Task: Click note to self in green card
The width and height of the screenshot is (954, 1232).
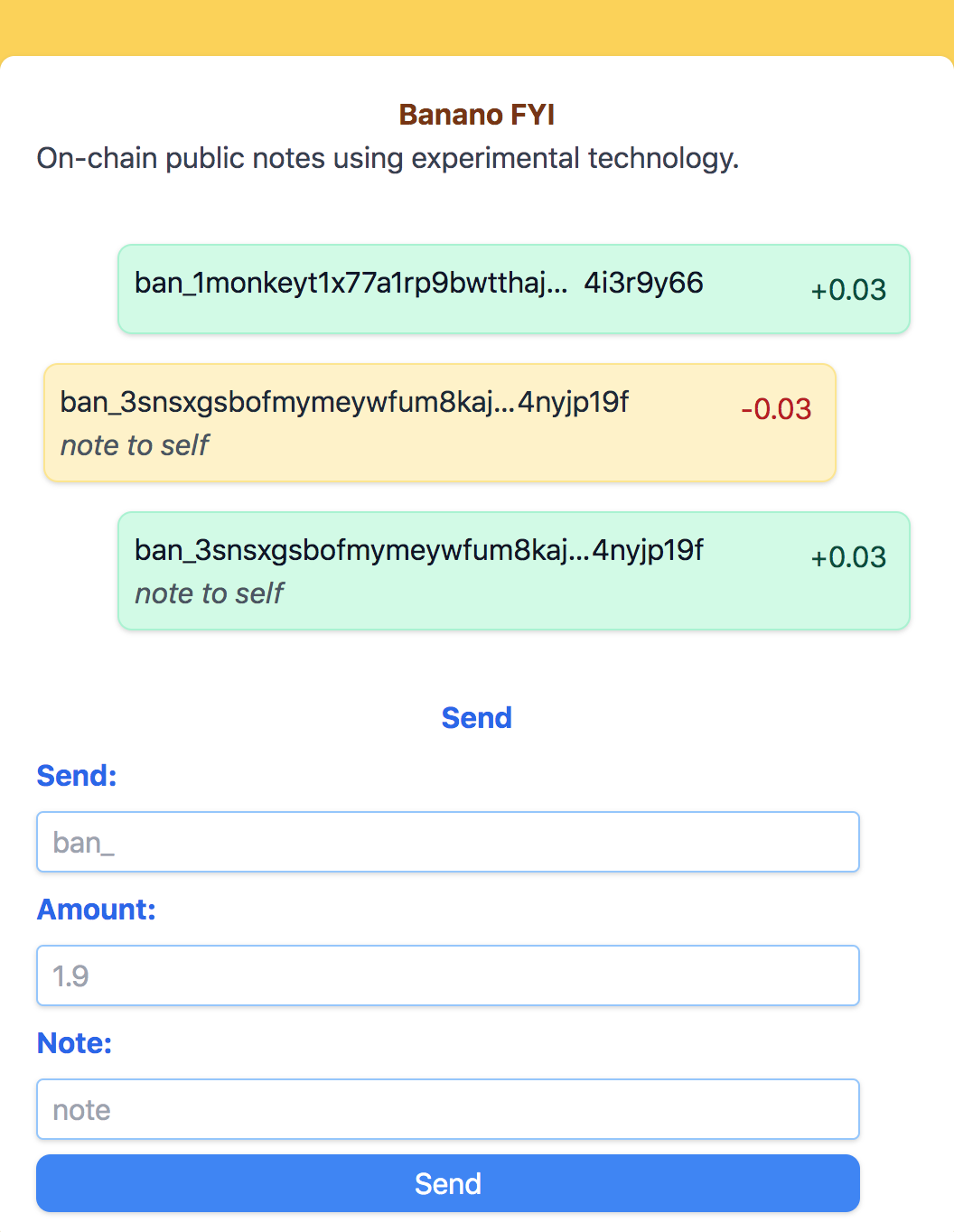Action: [210, 593]
